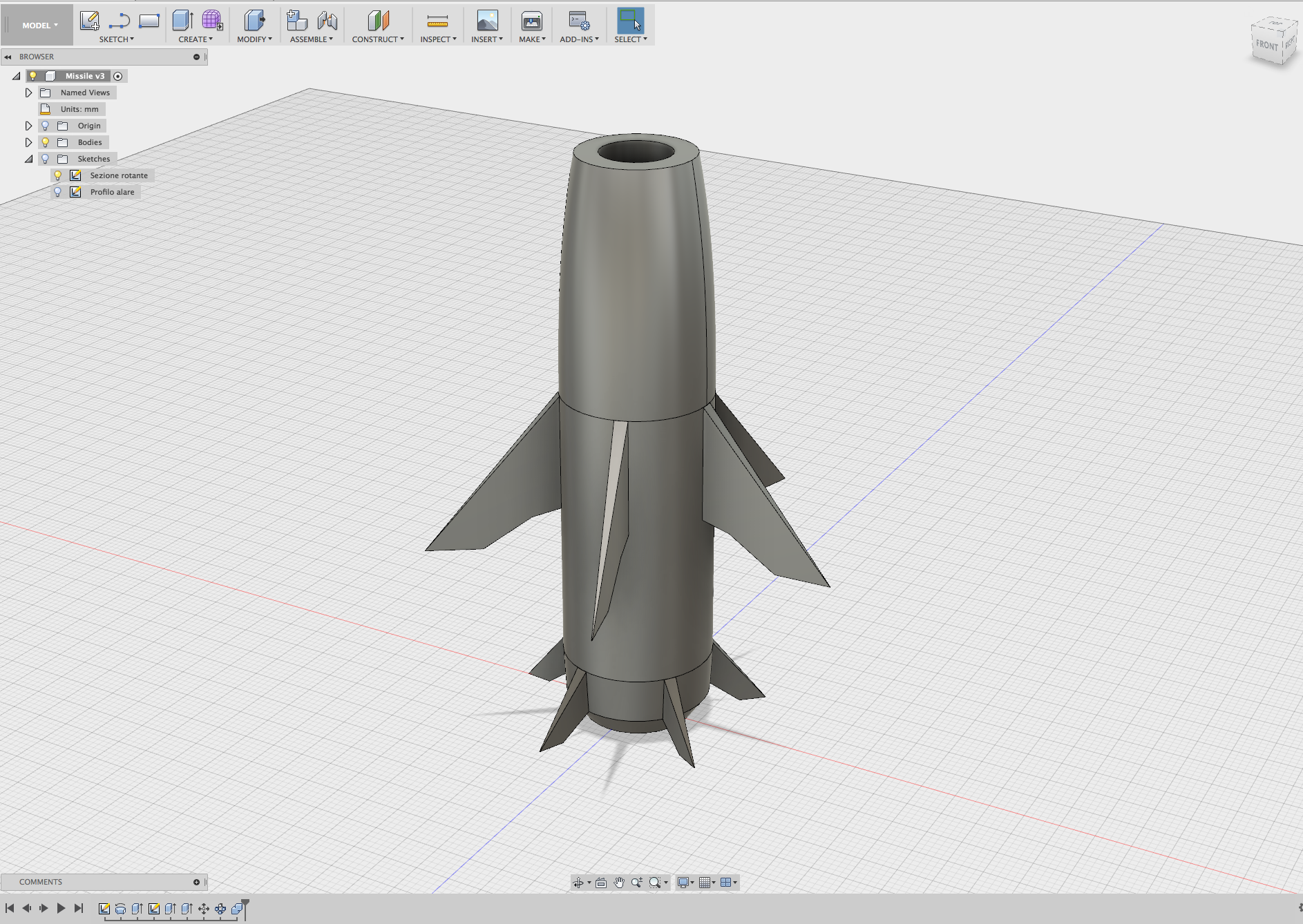1303x924 pixels.
Task: Select the Orbit navigation tool
Action: point(578,883)
